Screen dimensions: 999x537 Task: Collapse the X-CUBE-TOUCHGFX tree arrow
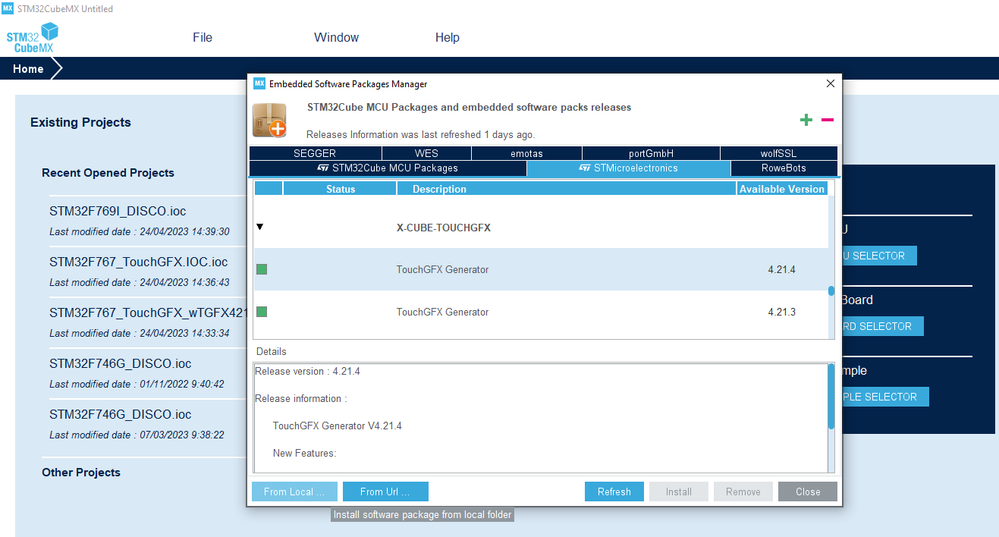[x=260, y=227]
